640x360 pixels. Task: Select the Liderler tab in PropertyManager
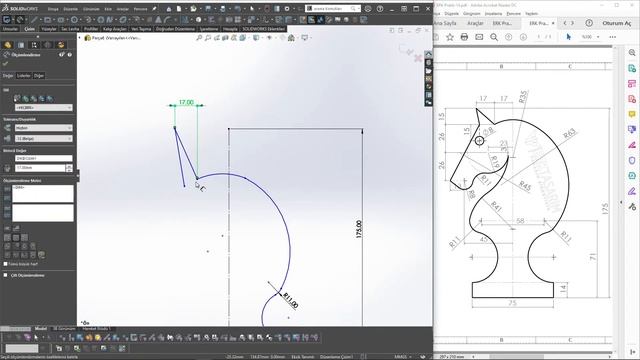pyautogui.click(x=24, y=76)
